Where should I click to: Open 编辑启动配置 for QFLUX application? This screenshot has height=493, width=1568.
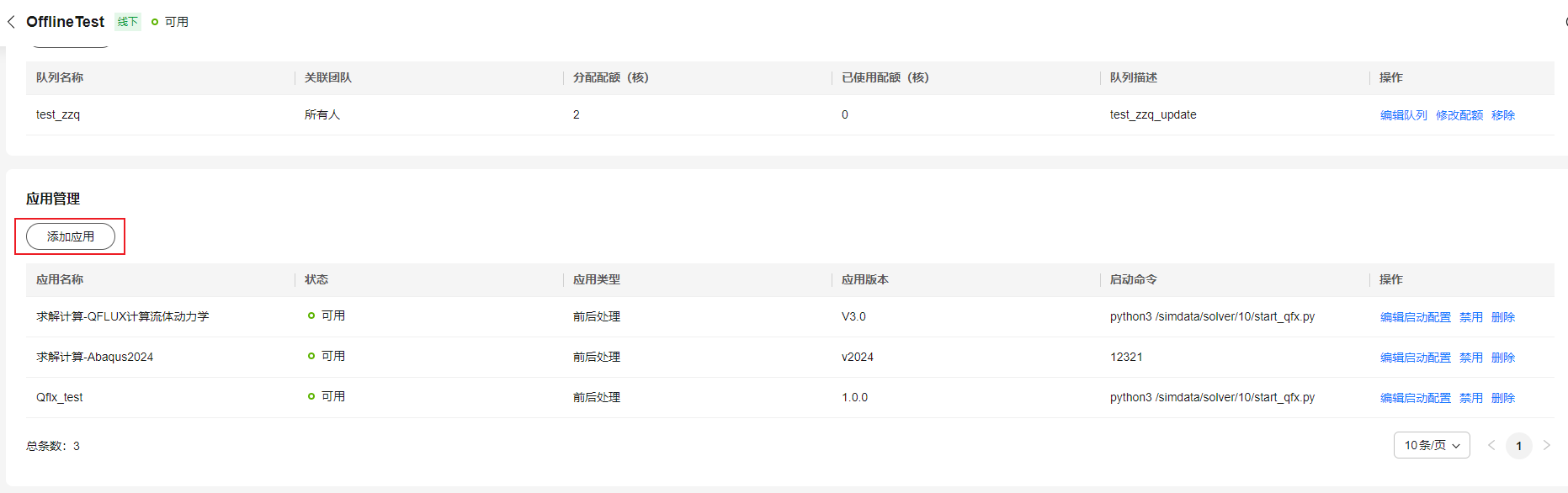[x=1416, y=317]
